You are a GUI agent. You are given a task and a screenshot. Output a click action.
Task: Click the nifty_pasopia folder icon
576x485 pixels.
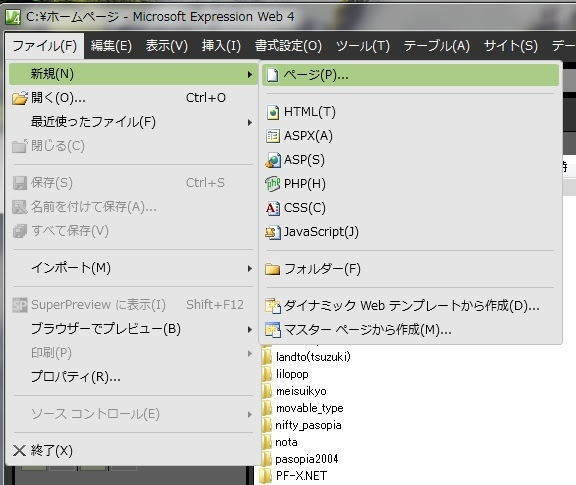tap(267, 425)
